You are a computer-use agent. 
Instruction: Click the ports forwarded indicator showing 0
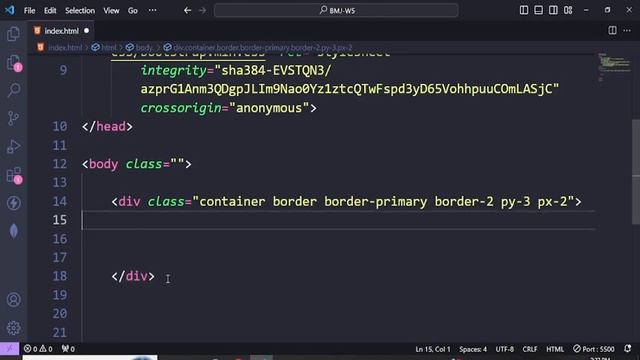(68, 349)
